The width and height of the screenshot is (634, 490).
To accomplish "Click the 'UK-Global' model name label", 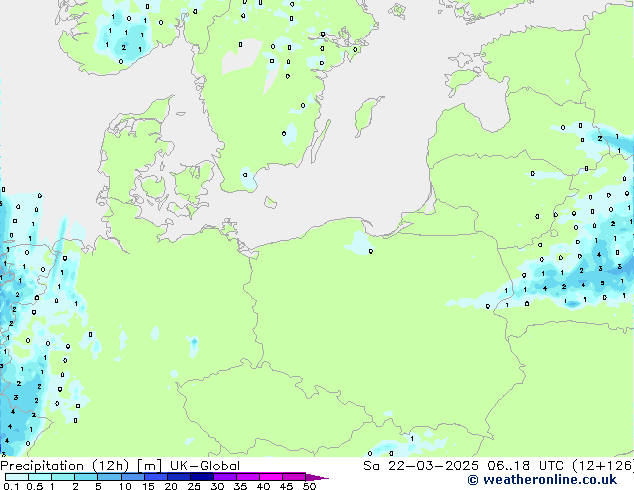I will coord(205,466).
